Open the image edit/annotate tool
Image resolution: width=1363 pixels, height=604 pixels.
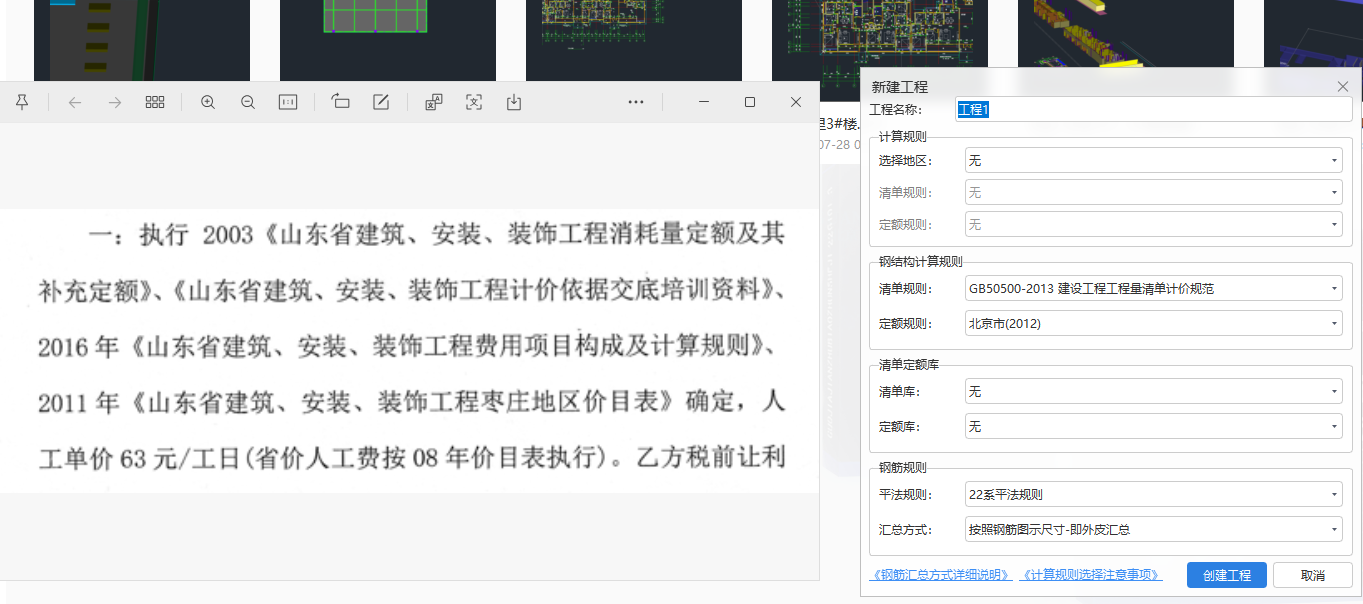(x=381, y=102)
